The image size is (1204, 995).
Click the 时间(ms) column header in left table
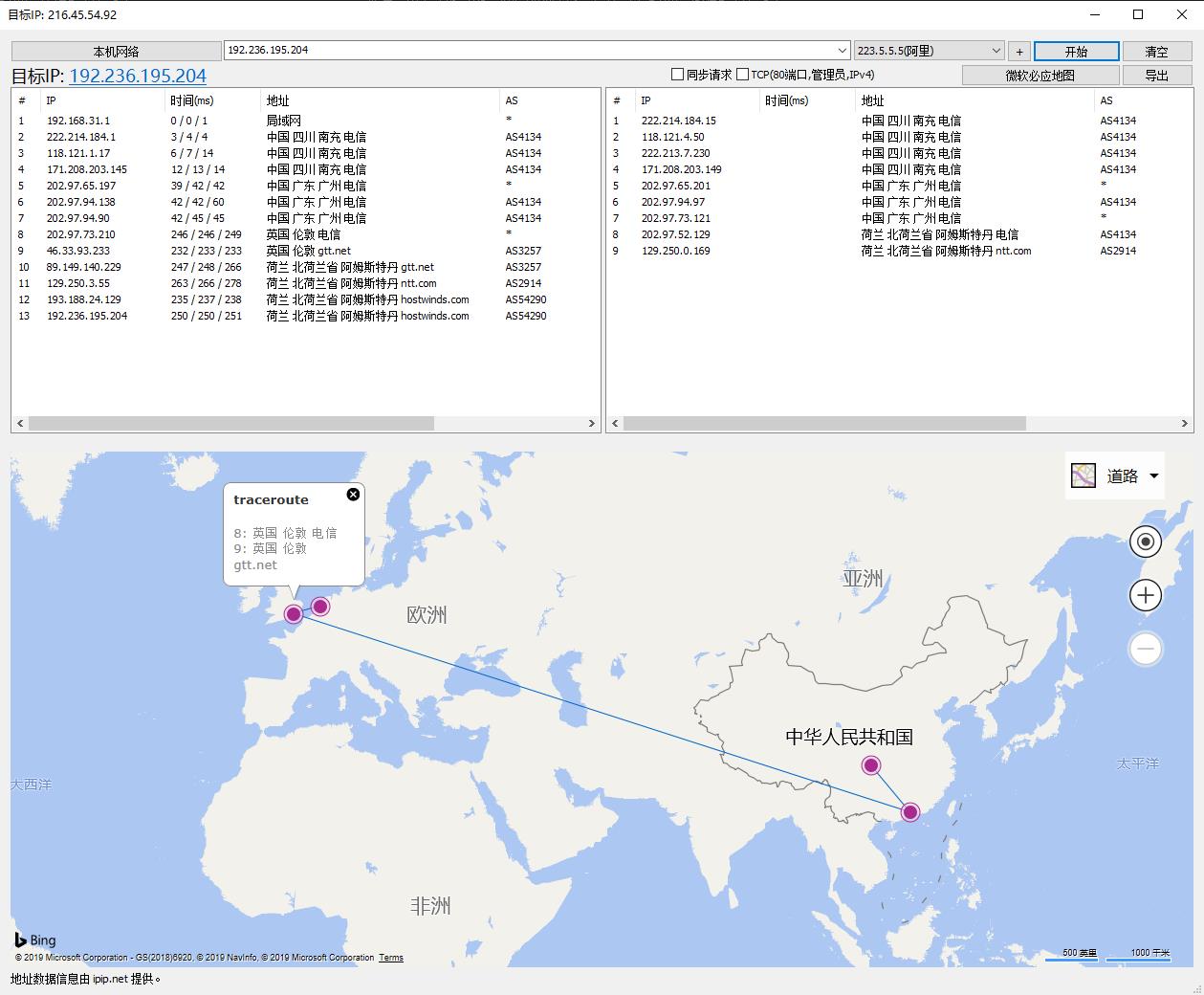(191, 100)
